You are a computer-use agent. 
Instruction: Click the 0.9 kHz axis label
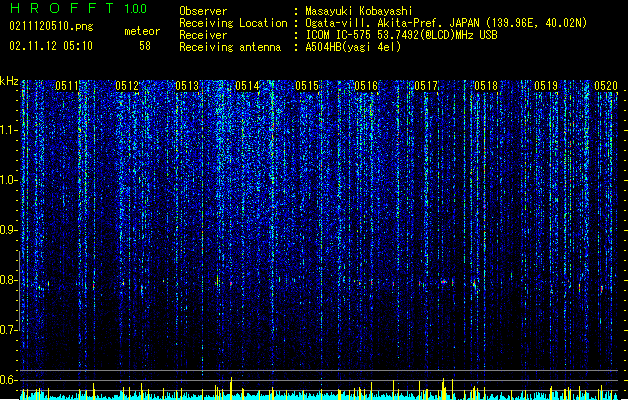(9, 230)
